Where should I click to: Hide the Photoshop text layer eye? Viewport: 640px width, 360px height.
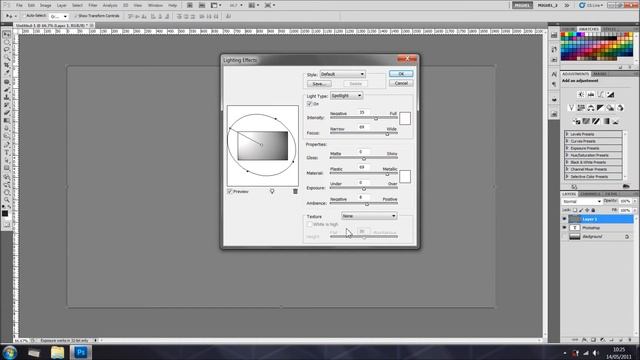pos(564,228)
